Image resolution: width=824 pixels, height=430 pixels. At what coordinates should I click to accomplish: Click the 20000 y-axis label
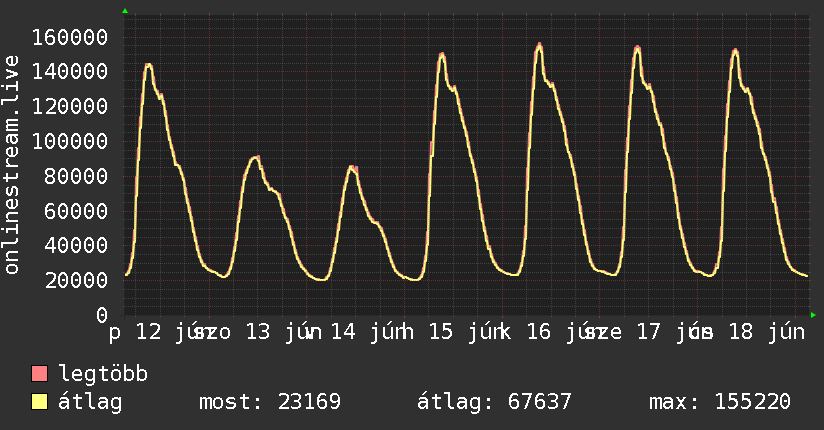click(76, 280)
